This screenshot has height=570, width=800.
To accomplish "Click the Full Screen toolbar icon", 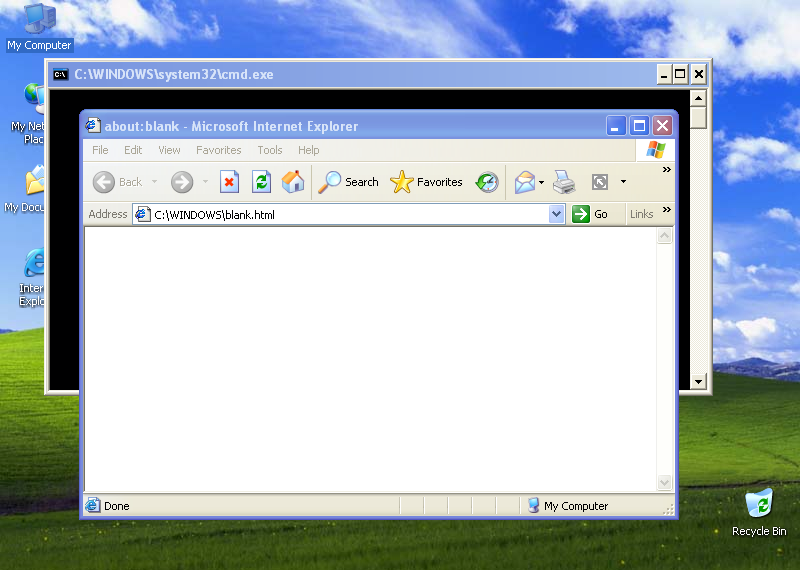I will (599, 182).
